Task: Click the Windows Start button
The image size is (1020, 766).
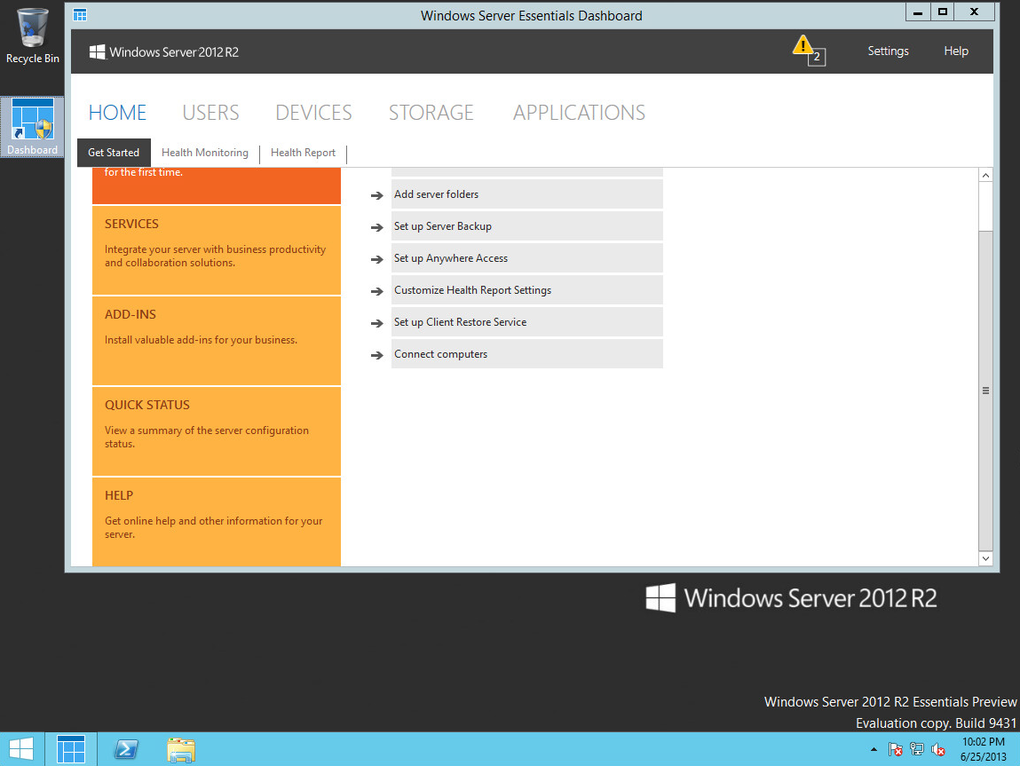Action: click(21, 749)
